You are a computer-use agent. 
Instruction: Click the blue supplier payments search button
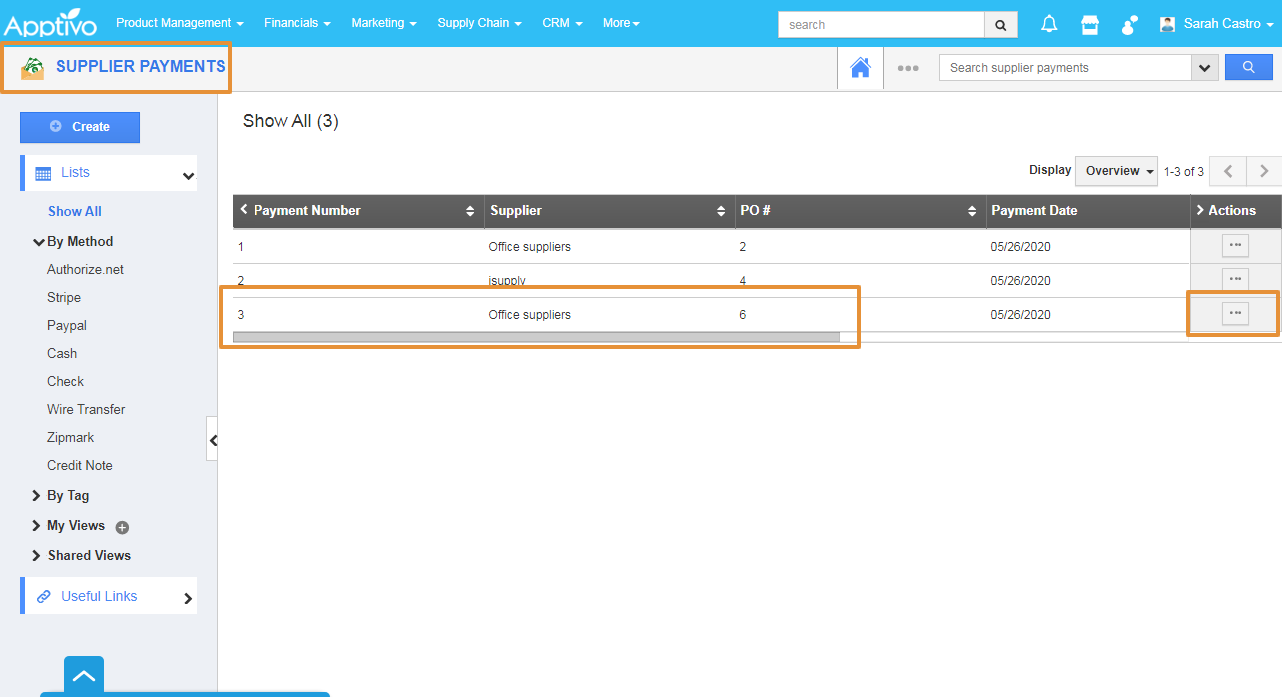point(1249,68)
